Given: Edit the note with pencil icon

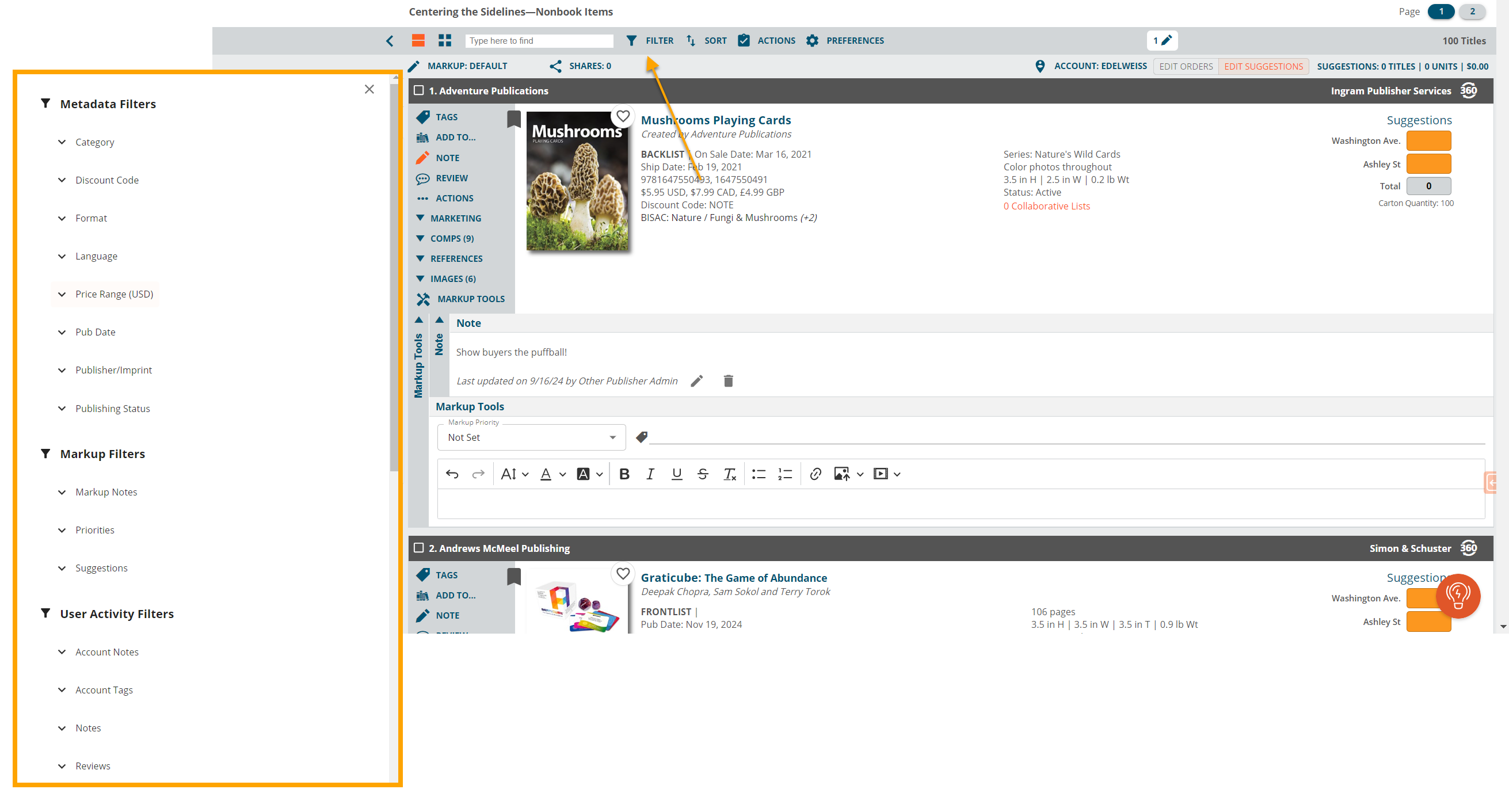Looking at the screenshot, I should pos(696,382).
